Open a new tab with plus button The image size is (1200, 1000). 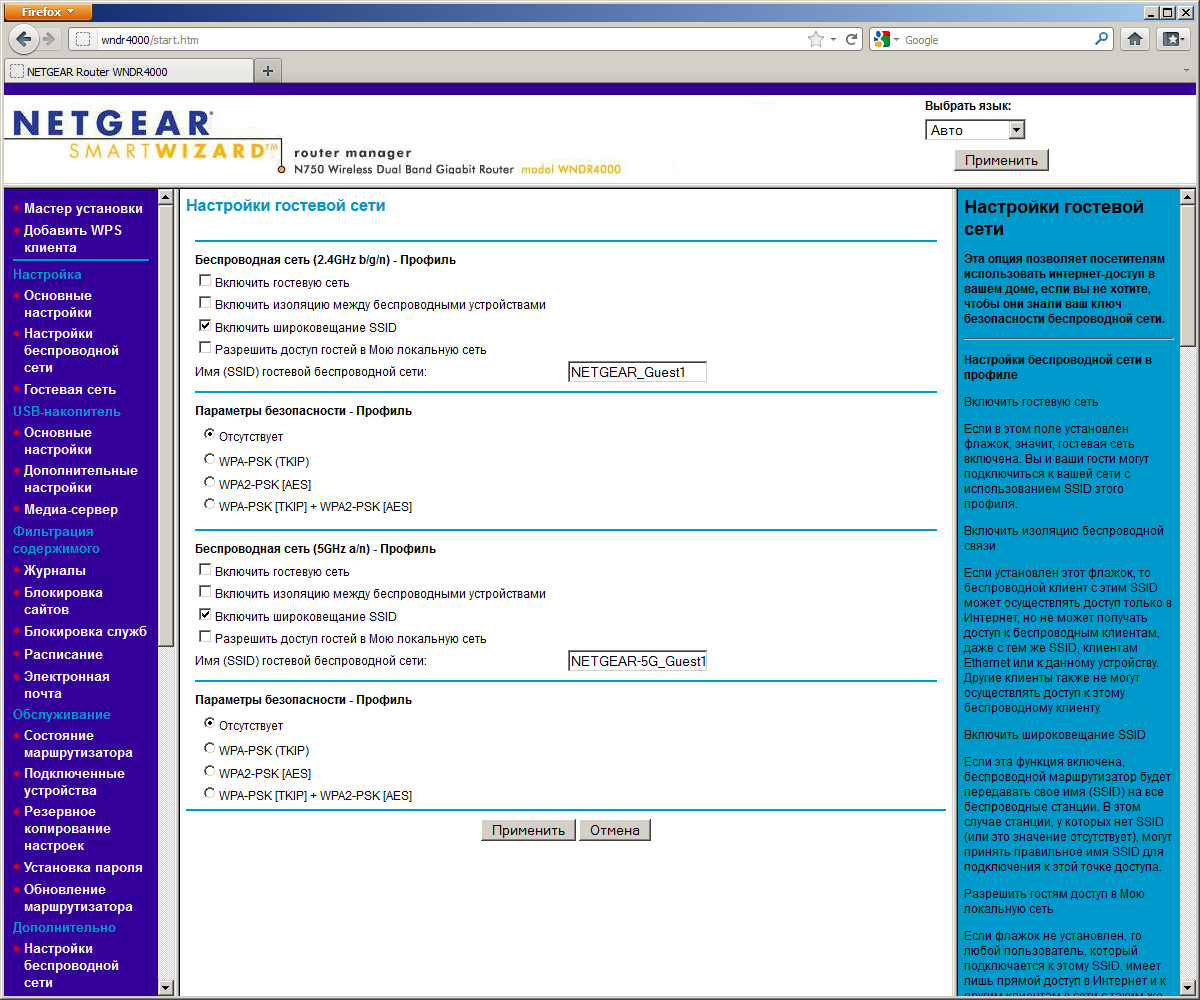267,71
